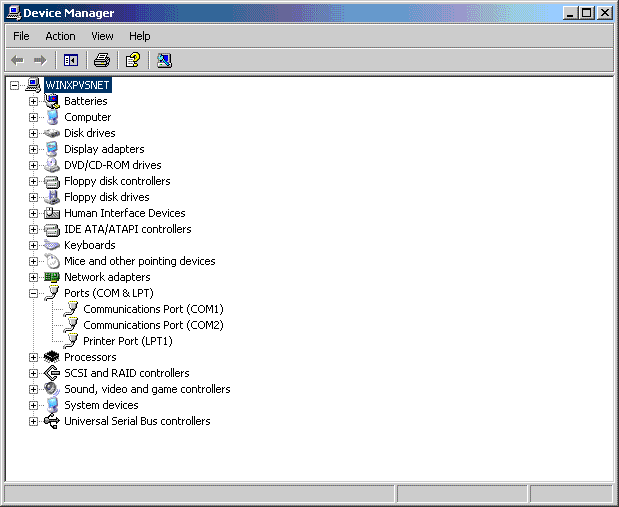Viewport: 619px width, 507px height.
Task: Click the Print toolbar icon
Action: pyautogui.click(x=102, y=60)
